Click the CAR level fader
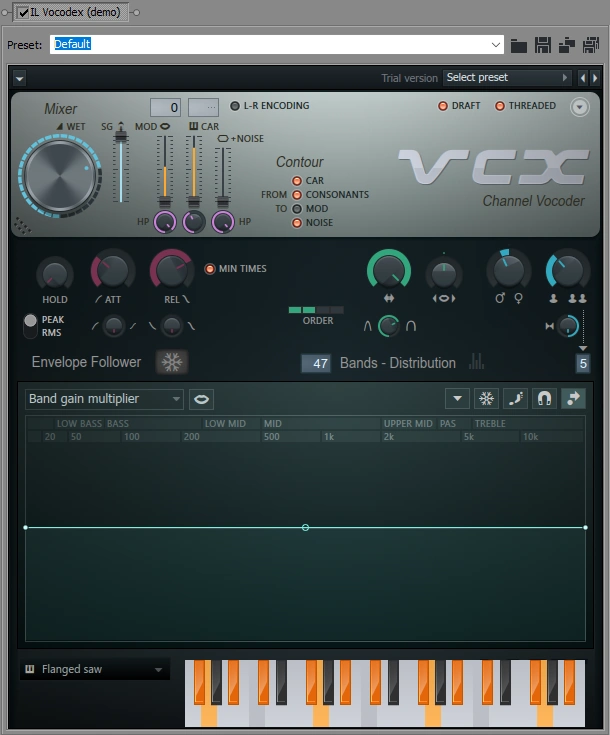This screenshot has width=610, height=735. (x=194, y=172)
